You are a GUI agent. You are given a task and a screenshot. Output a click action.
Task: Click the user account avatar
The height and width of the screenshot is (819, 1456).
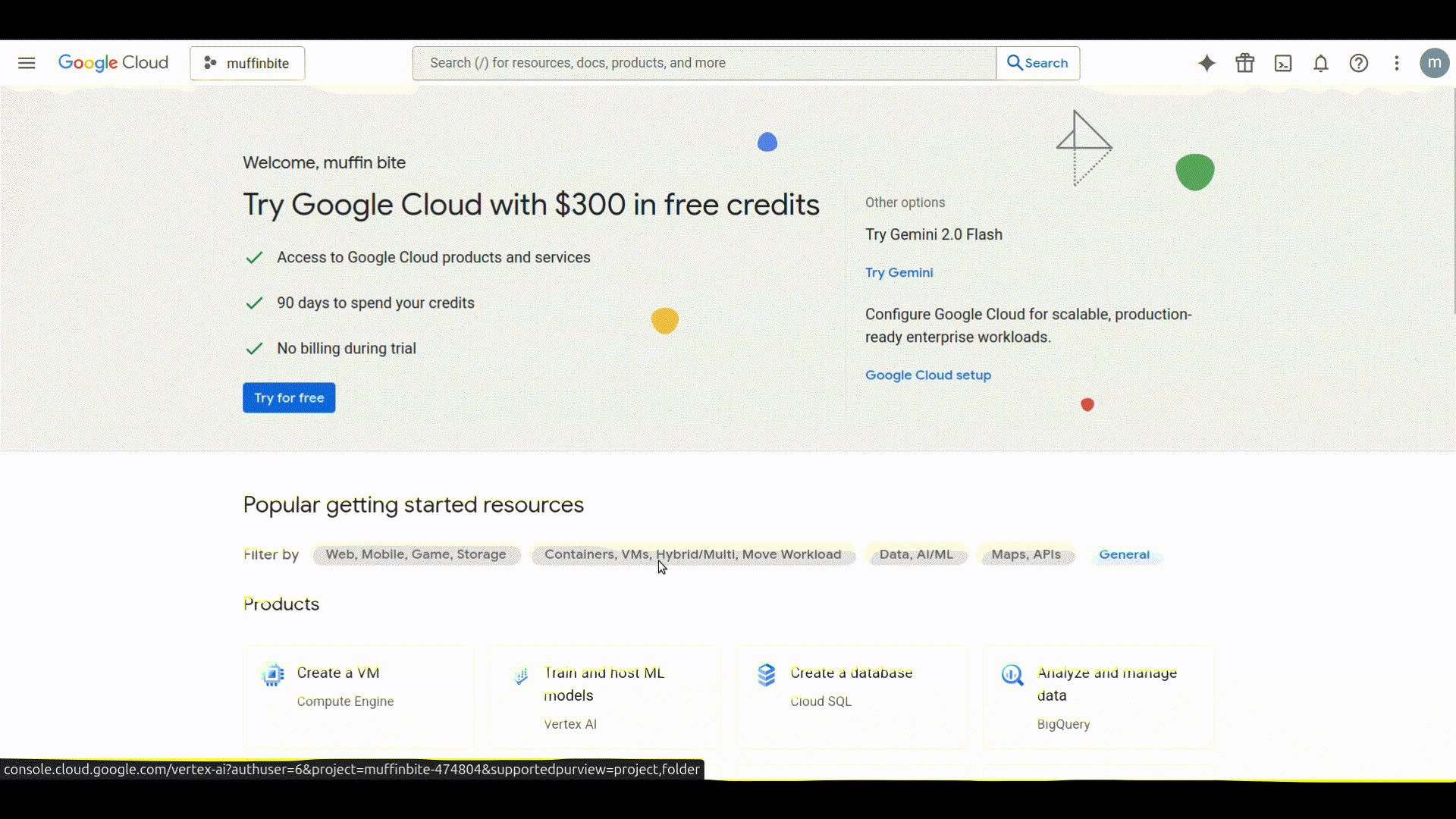(x=1434, y=63)
